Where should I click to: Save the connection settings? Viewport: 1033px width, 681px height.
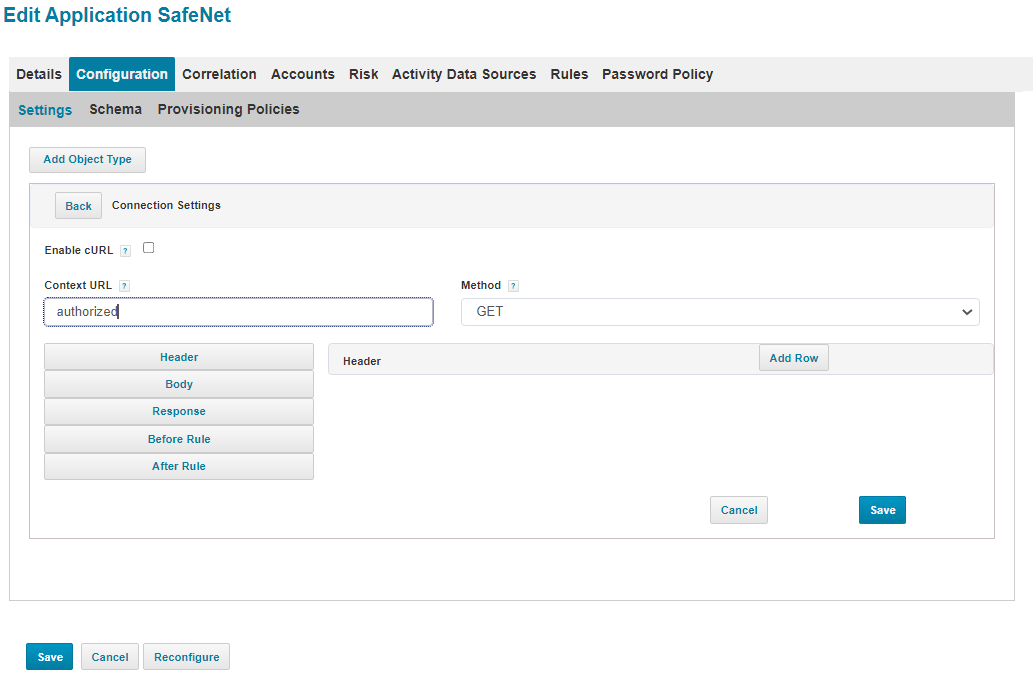coord(882,510)
